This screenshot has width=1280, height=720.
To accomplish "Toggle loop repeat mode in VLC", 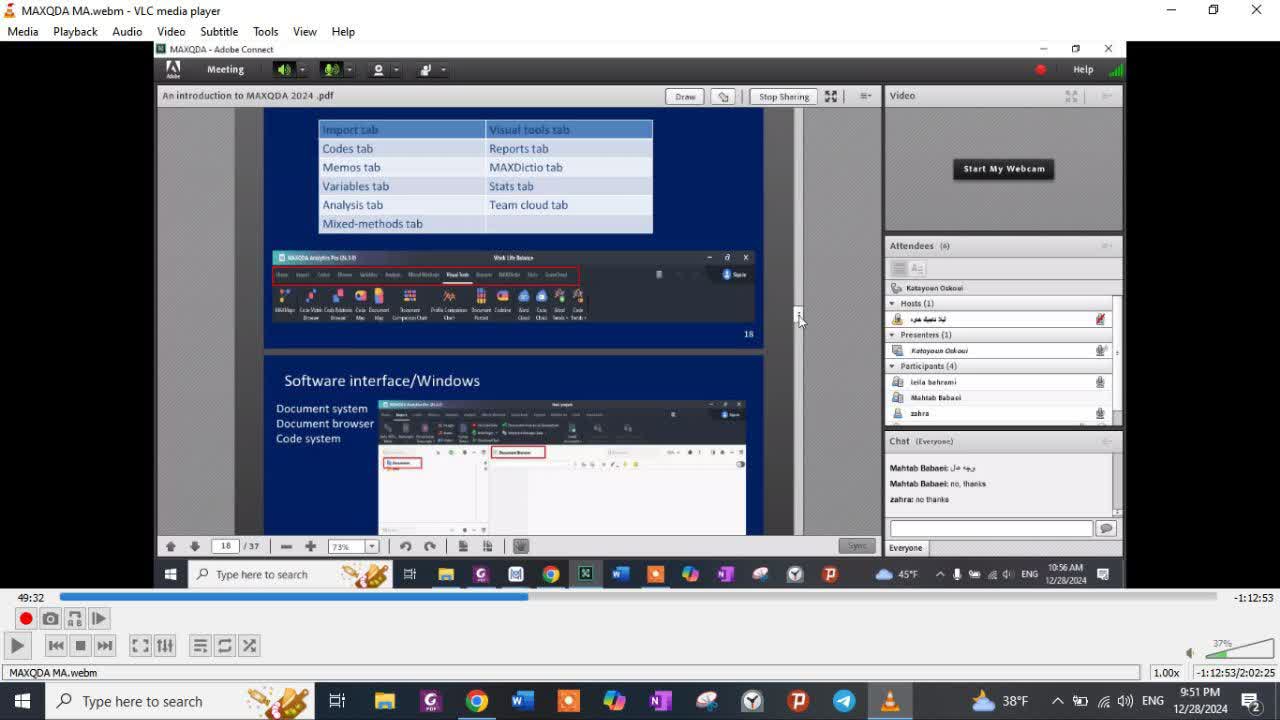I will (224, 646).
